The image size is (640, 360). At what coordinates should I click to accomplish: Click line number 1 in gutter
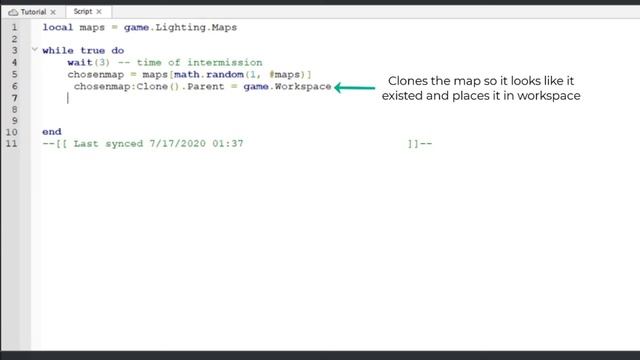coord(14,27)
